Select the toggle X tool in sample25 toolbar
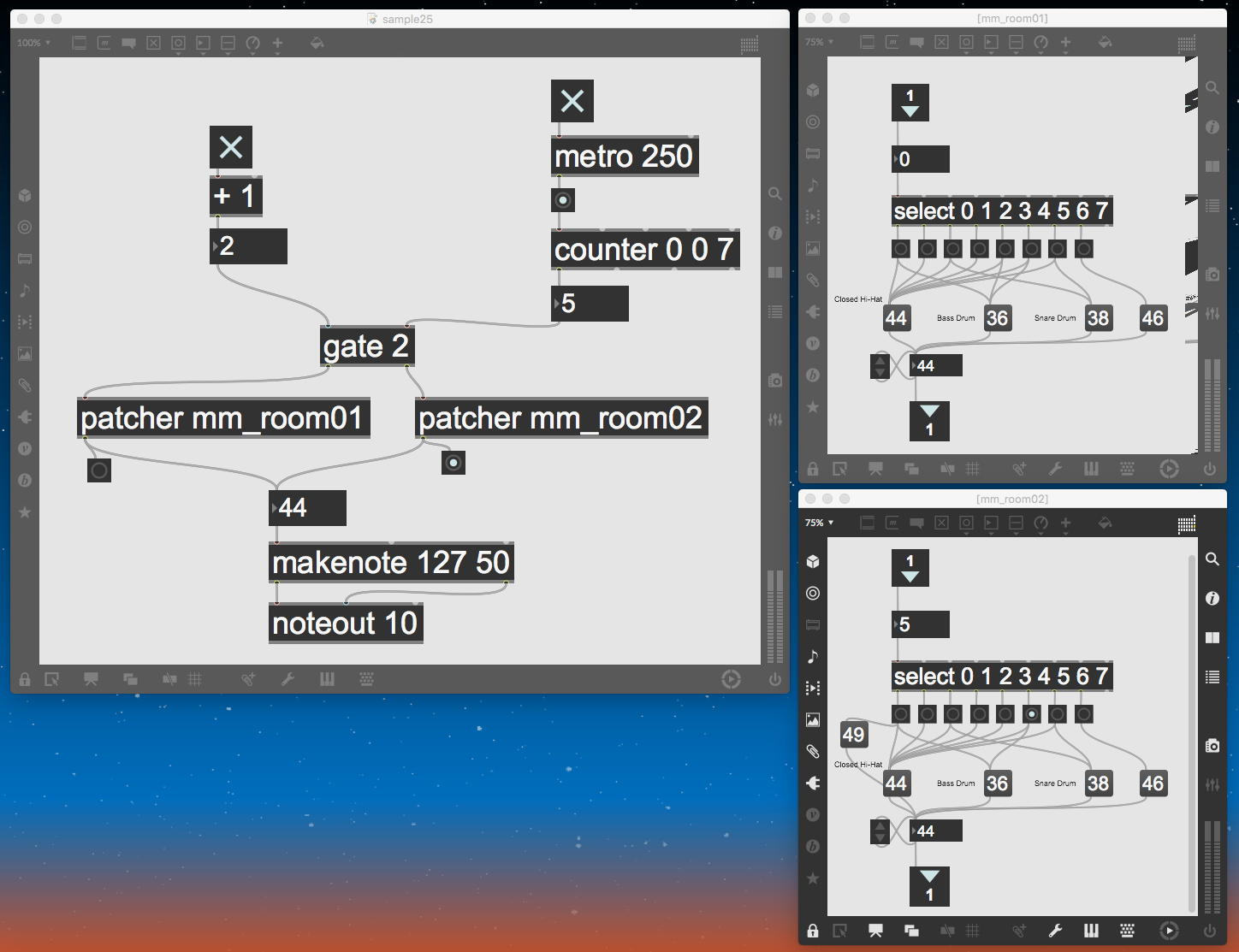The width and height of the screenshot is (1239, 952). pos(154,43)
